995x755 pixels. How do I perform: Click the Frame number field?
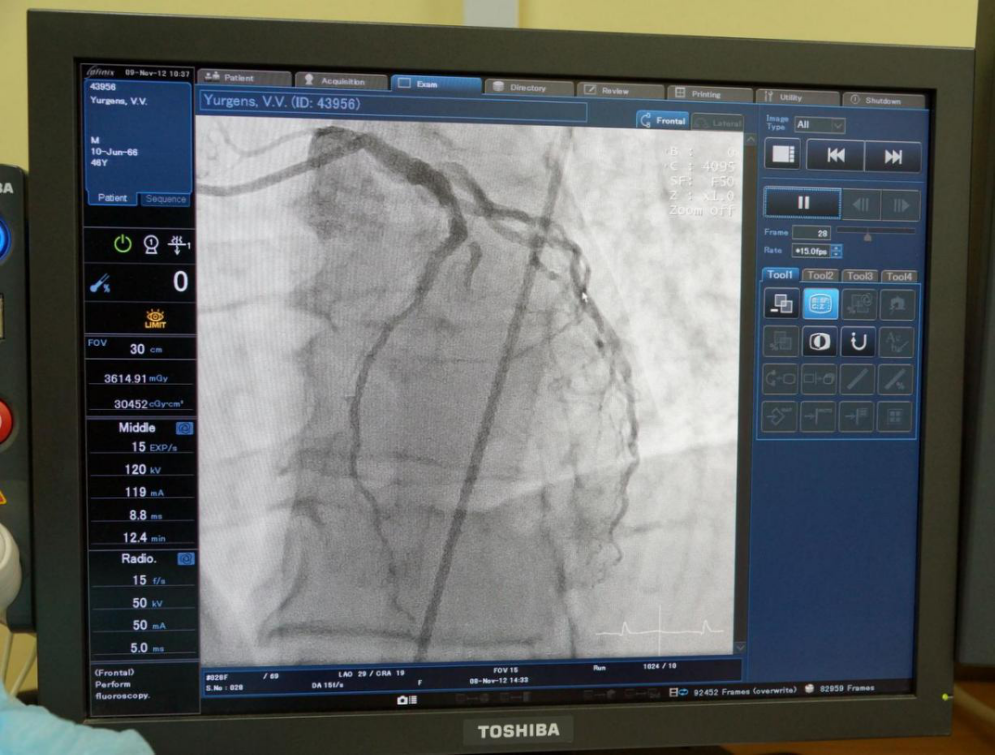pos(812,233)
